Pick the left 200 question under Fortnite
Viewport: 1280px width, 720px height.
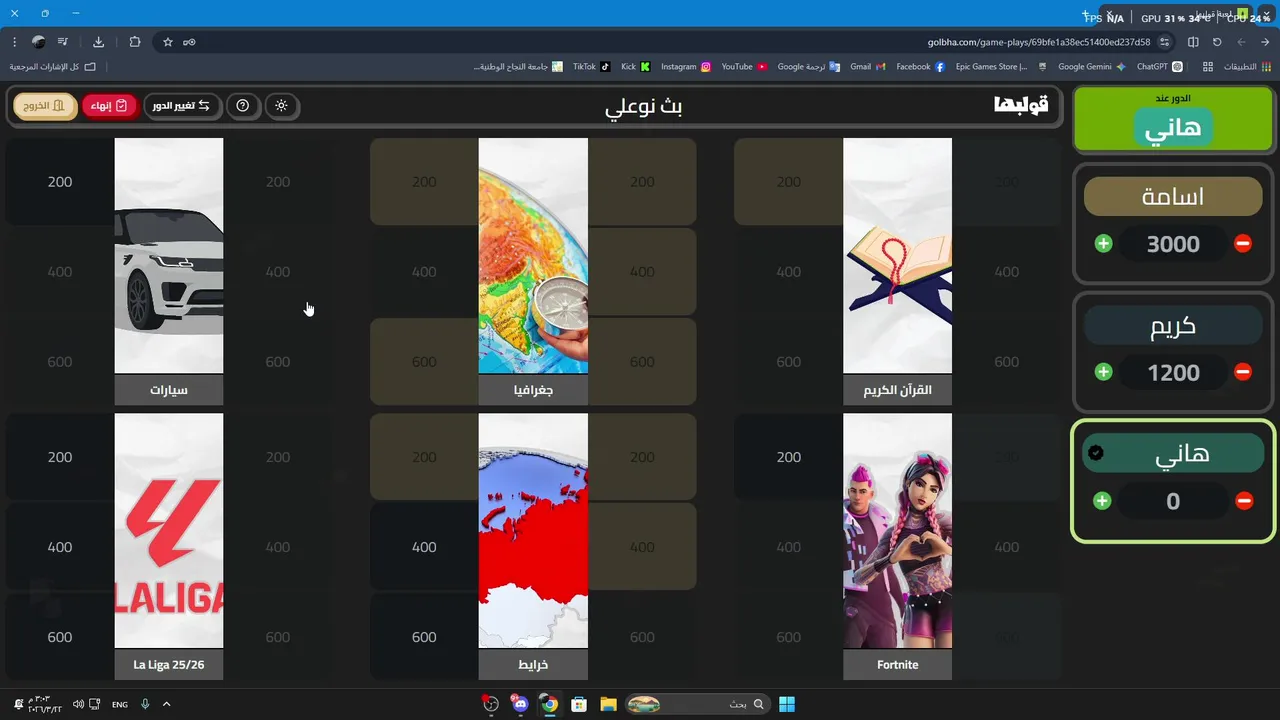click(788, 457)
